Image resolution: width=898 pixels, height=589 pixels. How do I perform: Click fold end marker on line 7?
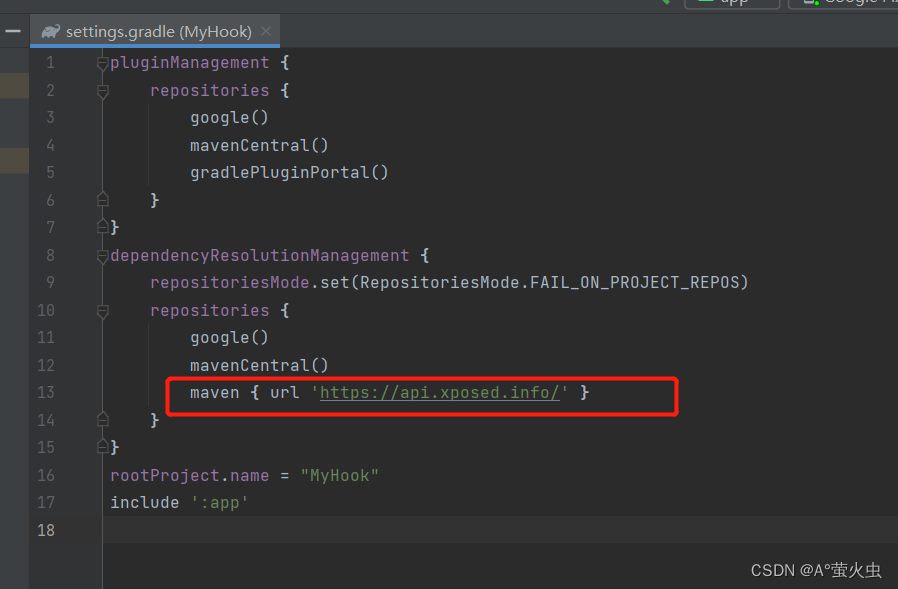tap(103, 226)
